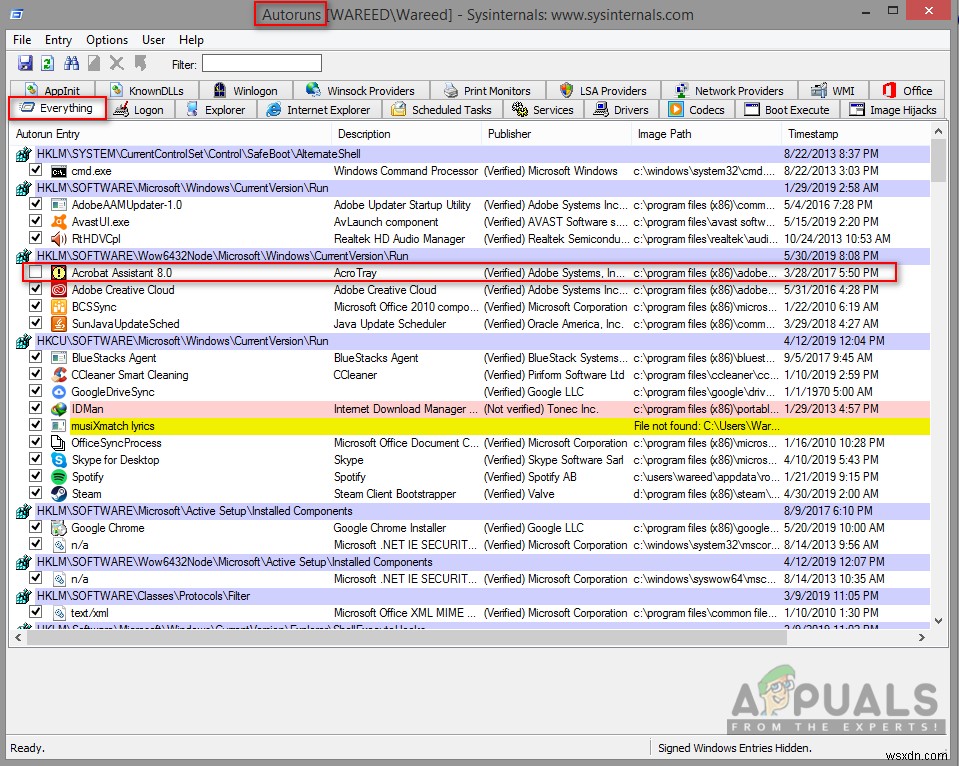Click the Steam entry icon

click(59, 494)
